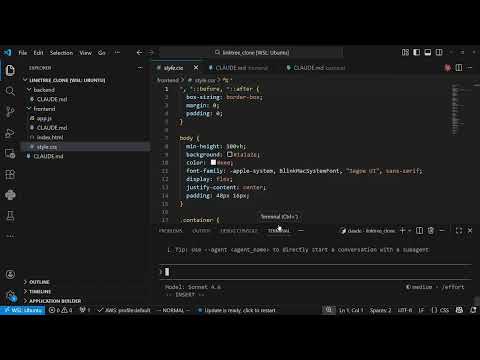Open the Go menu
The image size is (480, 360).
(102, 53)
